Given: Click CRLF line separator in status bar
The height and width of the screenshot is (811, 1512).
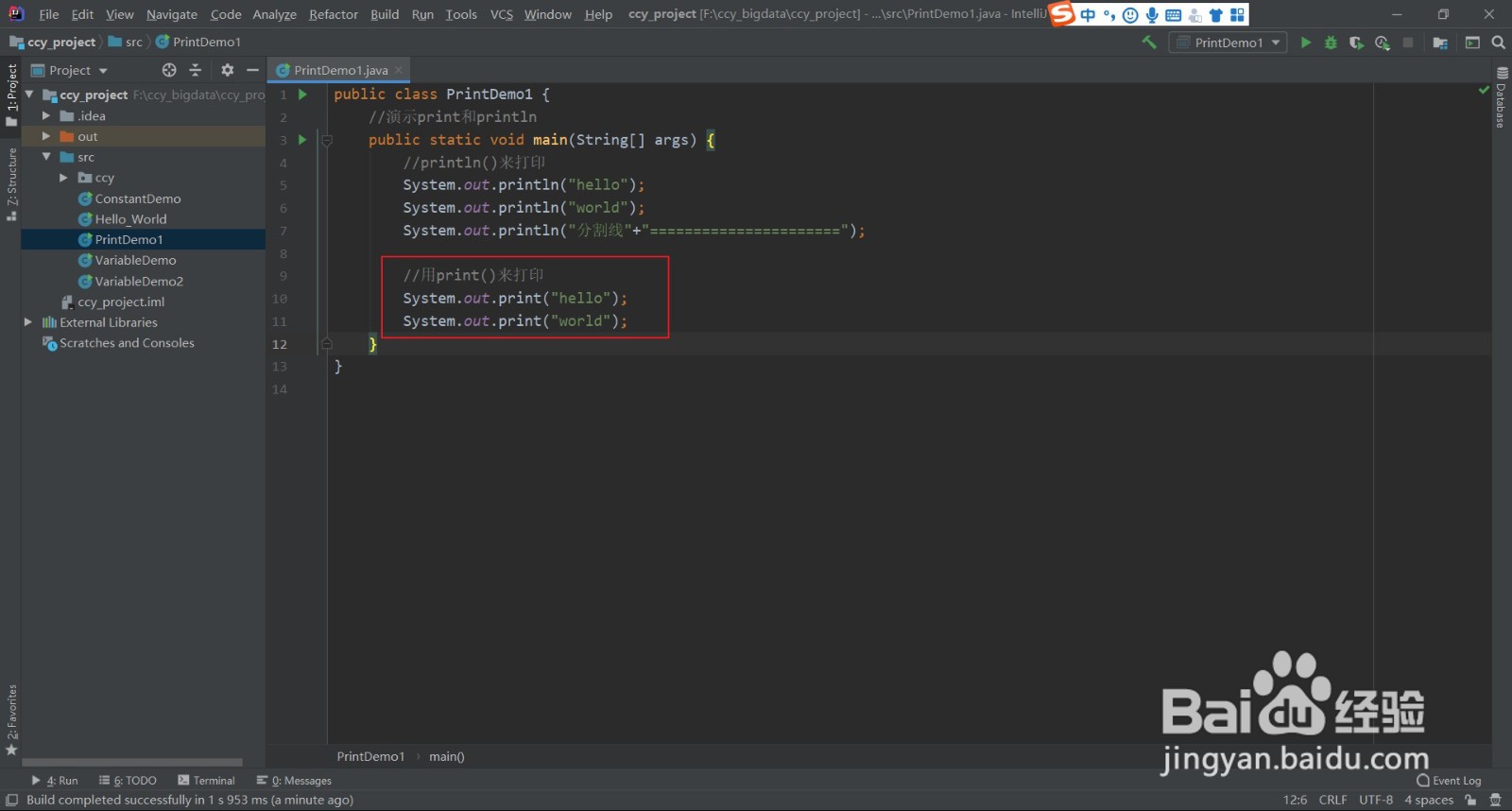Looking at the screenshot, I should pyautogui.click(x=1332, y=800).
